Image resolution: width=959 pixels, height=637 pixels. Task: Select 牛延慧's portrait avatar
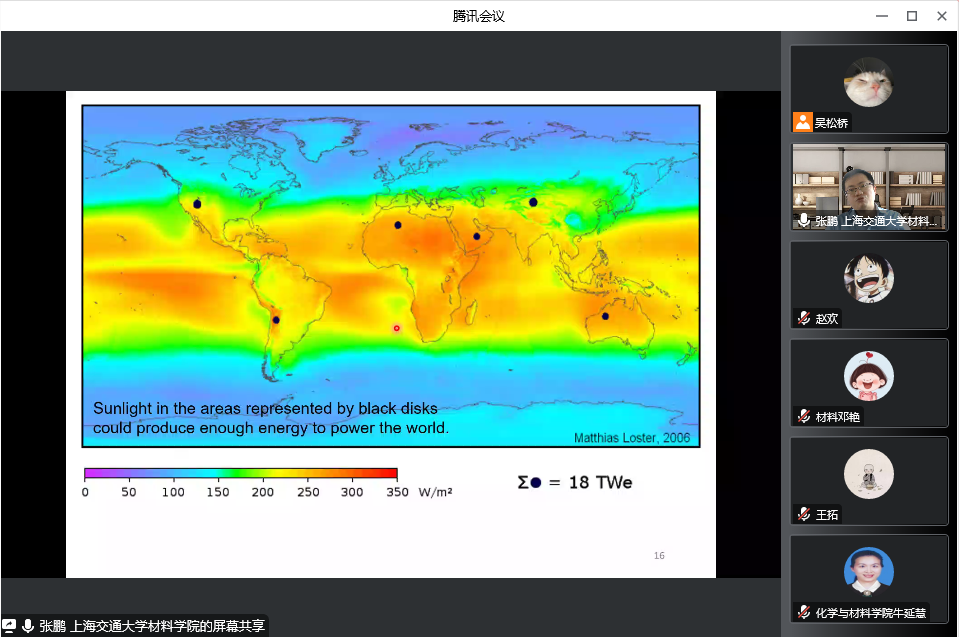pyautogui.click(x=868, y=572)
